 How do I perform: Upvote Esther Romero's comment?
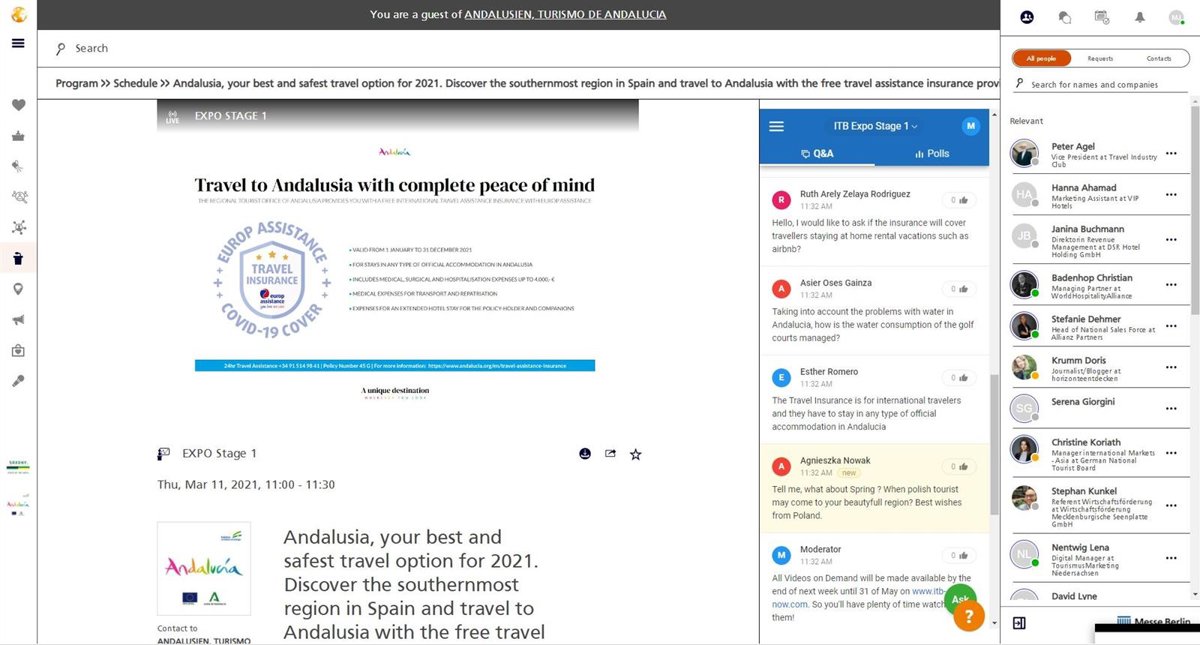click(x=962, y=378)
